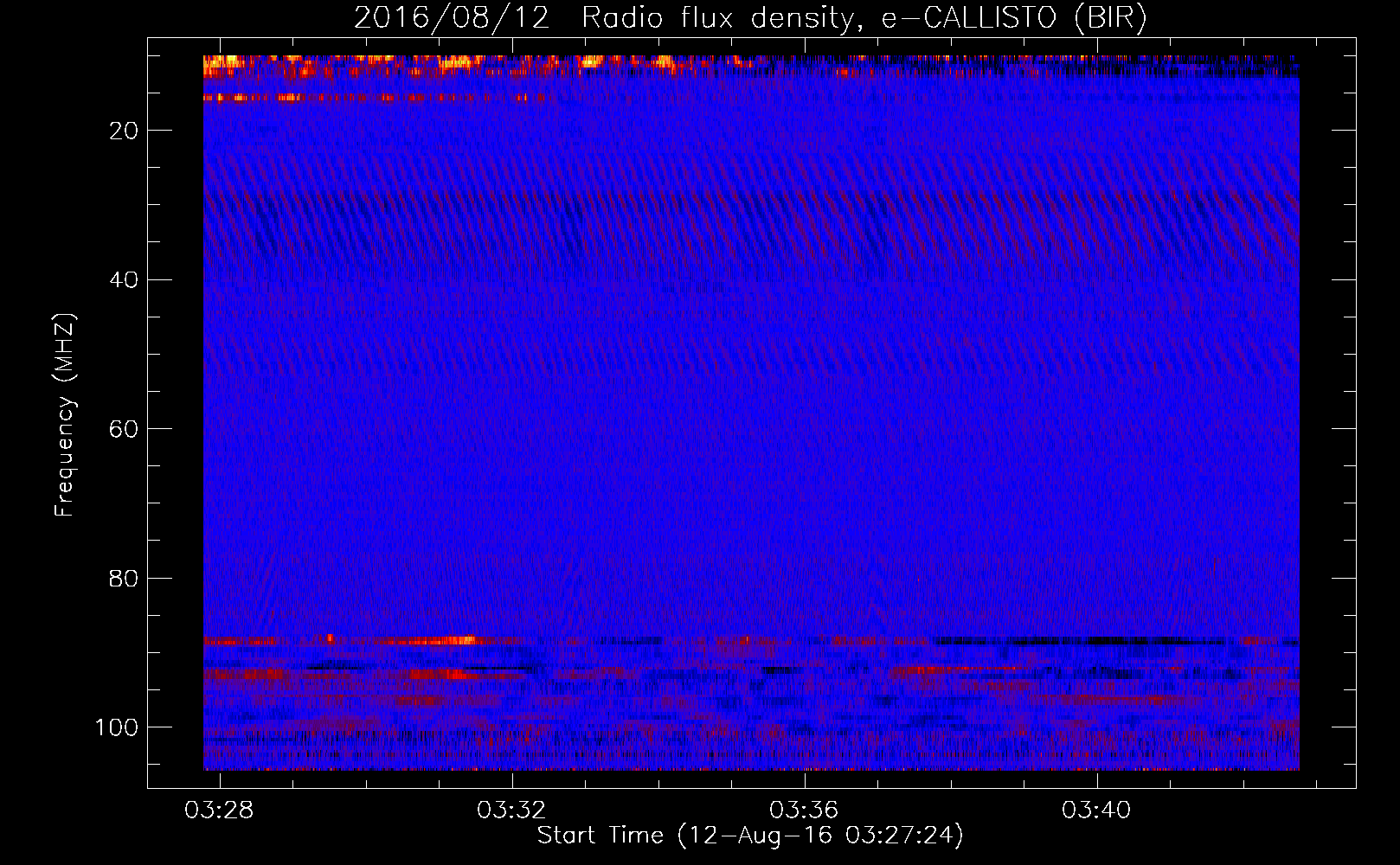This screenshot has height=865, width=1400.
Task: Click the frequency tick label '60'
Action: pyautogui.click(x=125, y=429)
